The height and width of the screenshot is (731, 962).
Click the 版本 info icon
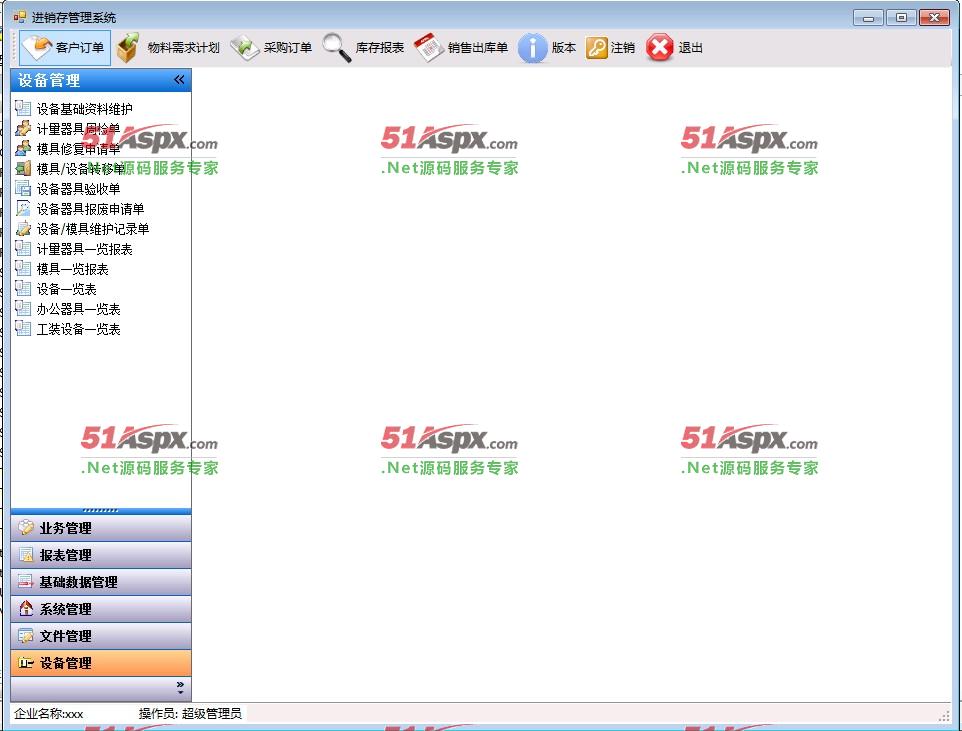coord(533,47)
